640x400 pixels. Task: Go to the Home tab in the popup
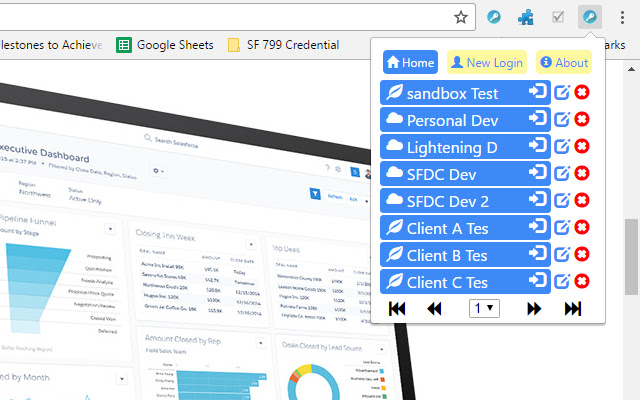410,62
